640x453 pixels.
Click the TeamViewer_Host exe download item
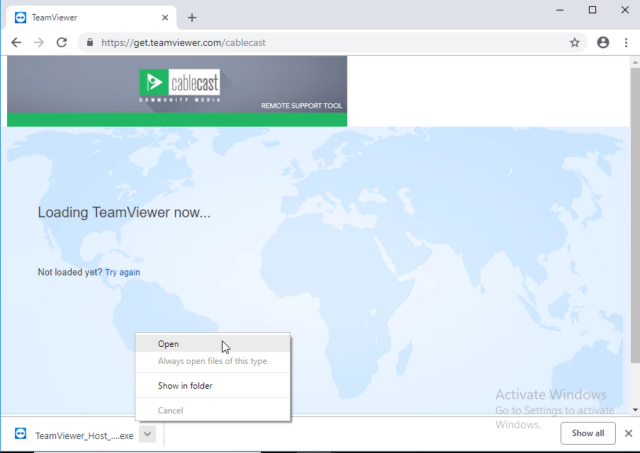pos(84,435)
